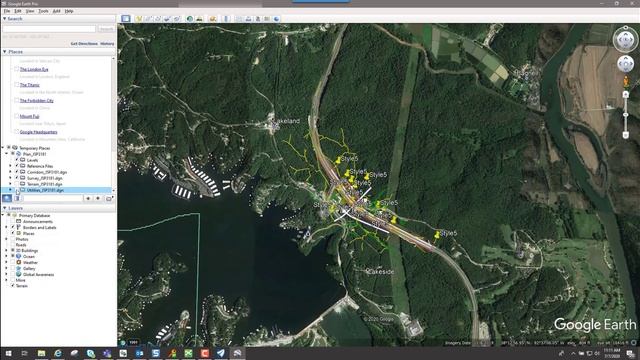Click the last globe icon on toolbar

pyautogui.click(x=277, y=19)
